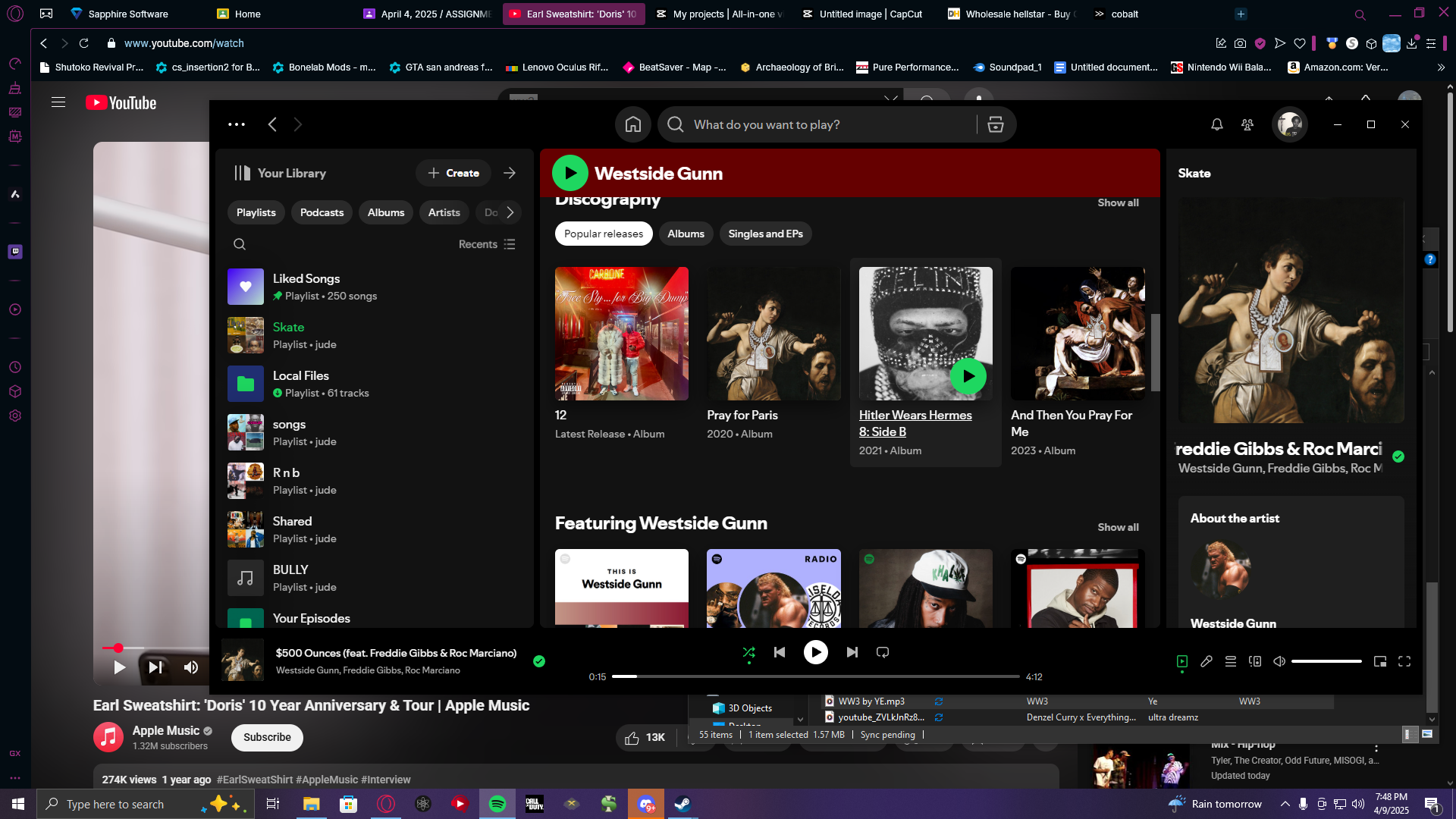Open the Recents sort dropdown
This screenshot has width=1456, height=819.
[487, 244]
